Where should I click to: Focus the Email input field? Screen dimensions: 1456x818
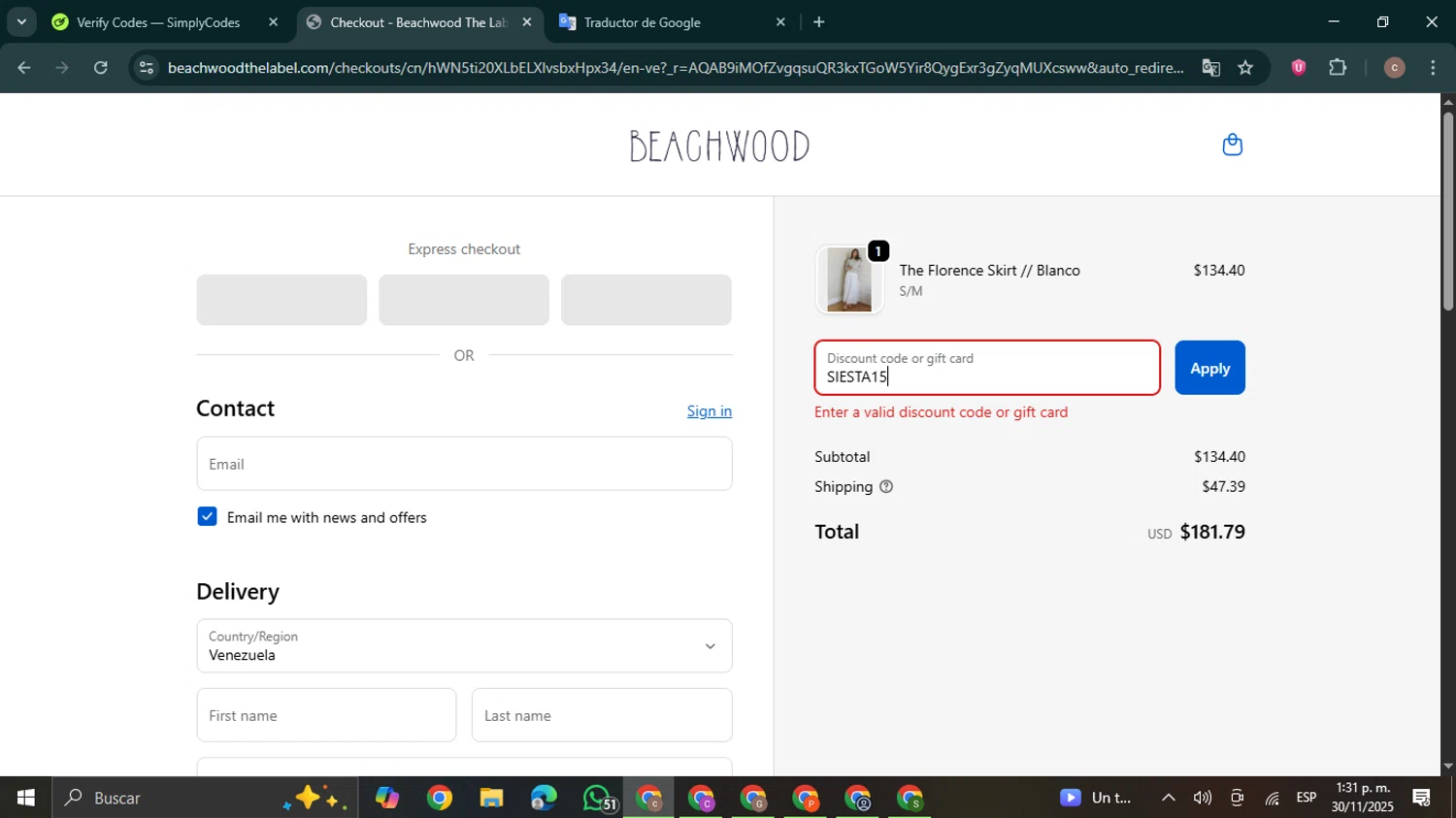point(464,464)
